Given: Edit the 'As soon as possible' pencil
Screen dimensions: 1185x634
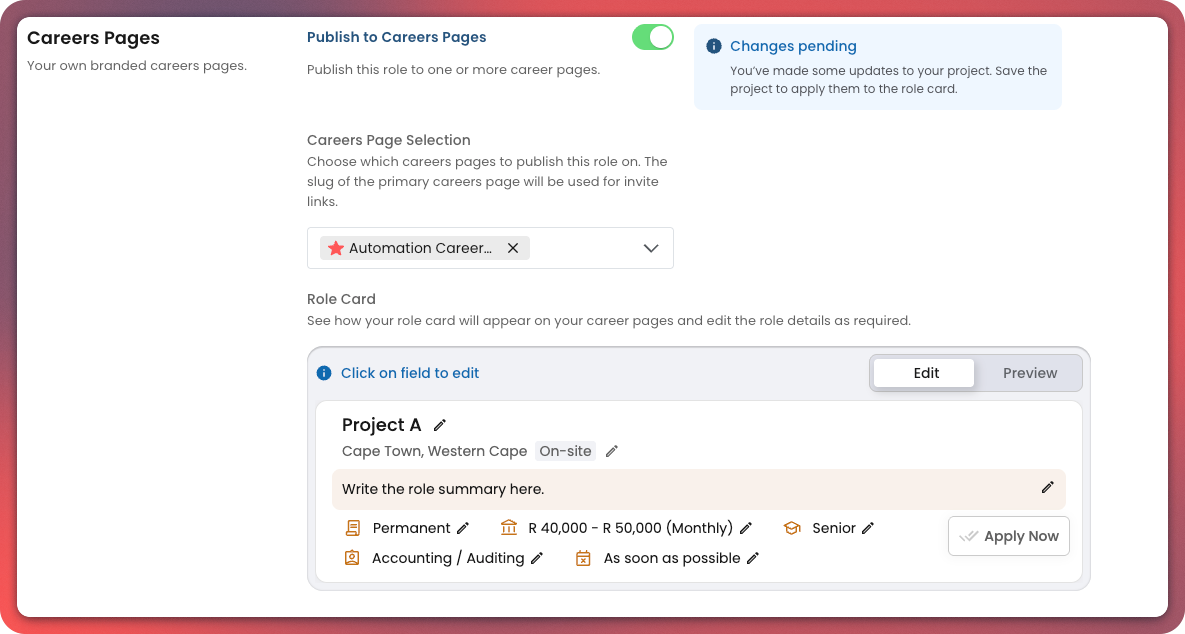Looking at the screenshot, I should 753,558.
